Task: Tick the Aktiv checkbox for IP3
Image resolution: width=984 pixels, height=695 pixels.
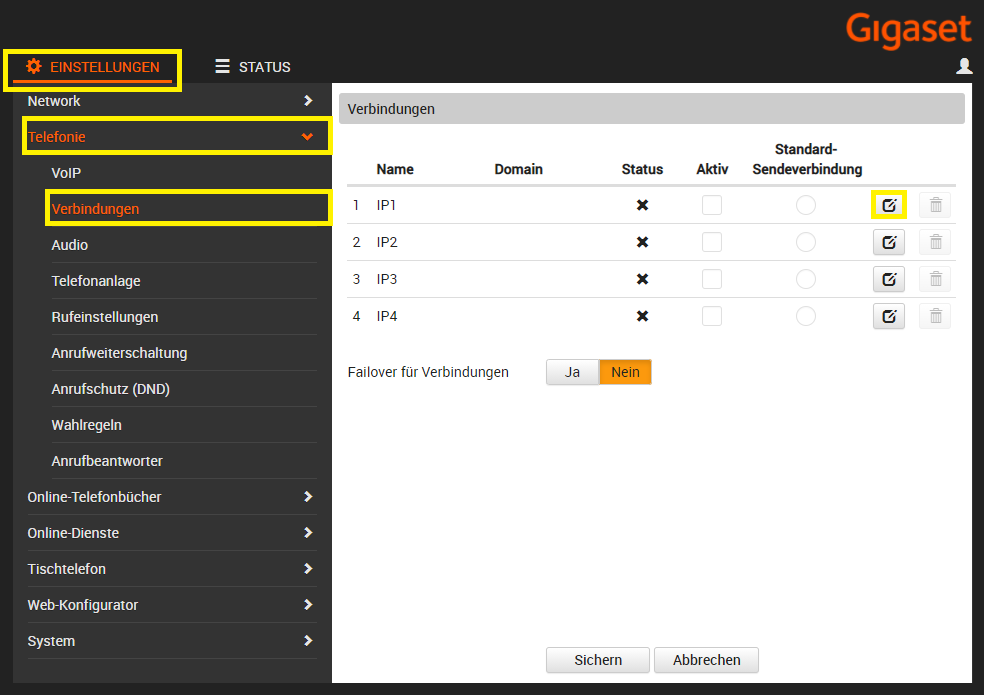Action: pos(711,279)
